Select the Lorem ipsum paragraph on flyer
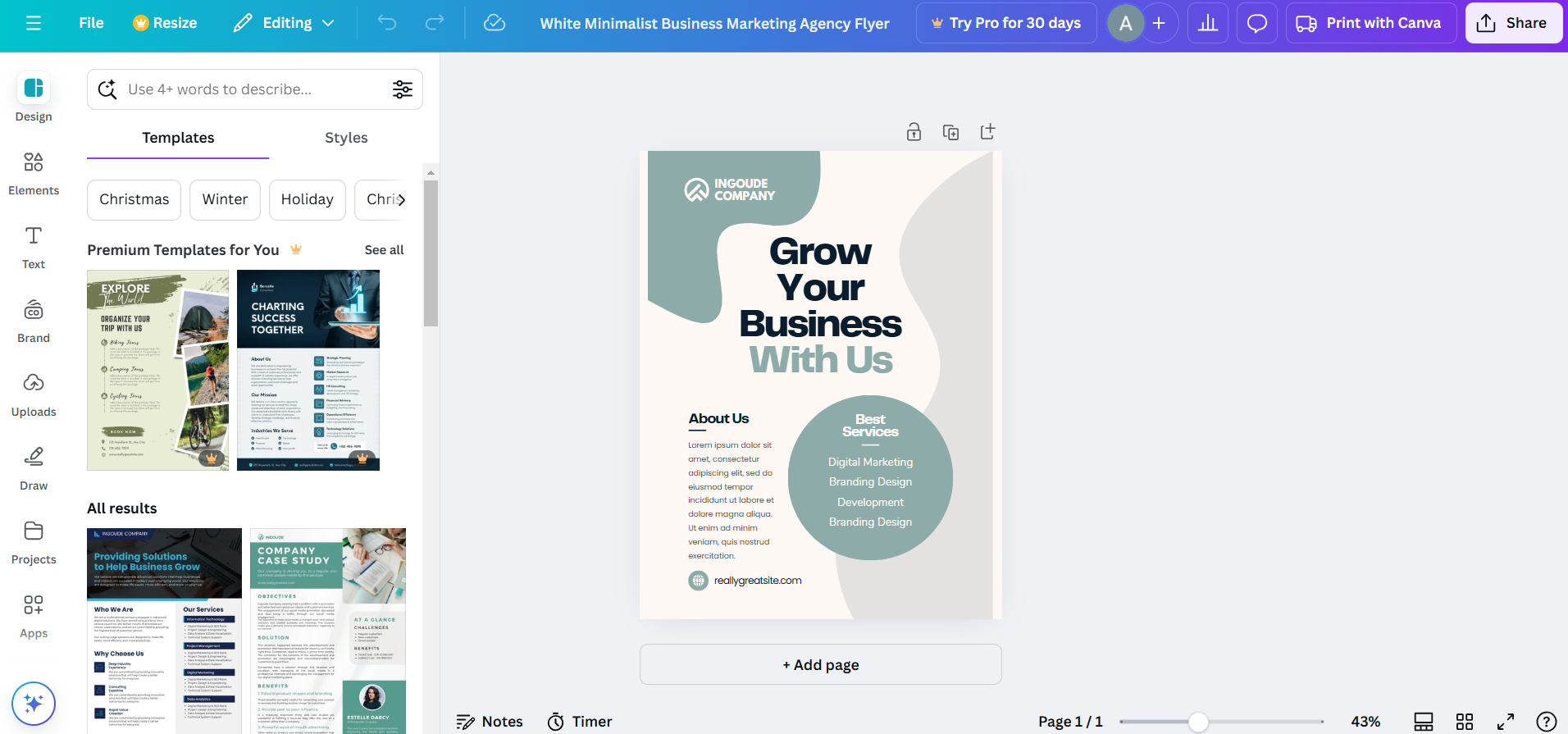The height and width of the screenshot is (734, 1568). tap(731, 500)
